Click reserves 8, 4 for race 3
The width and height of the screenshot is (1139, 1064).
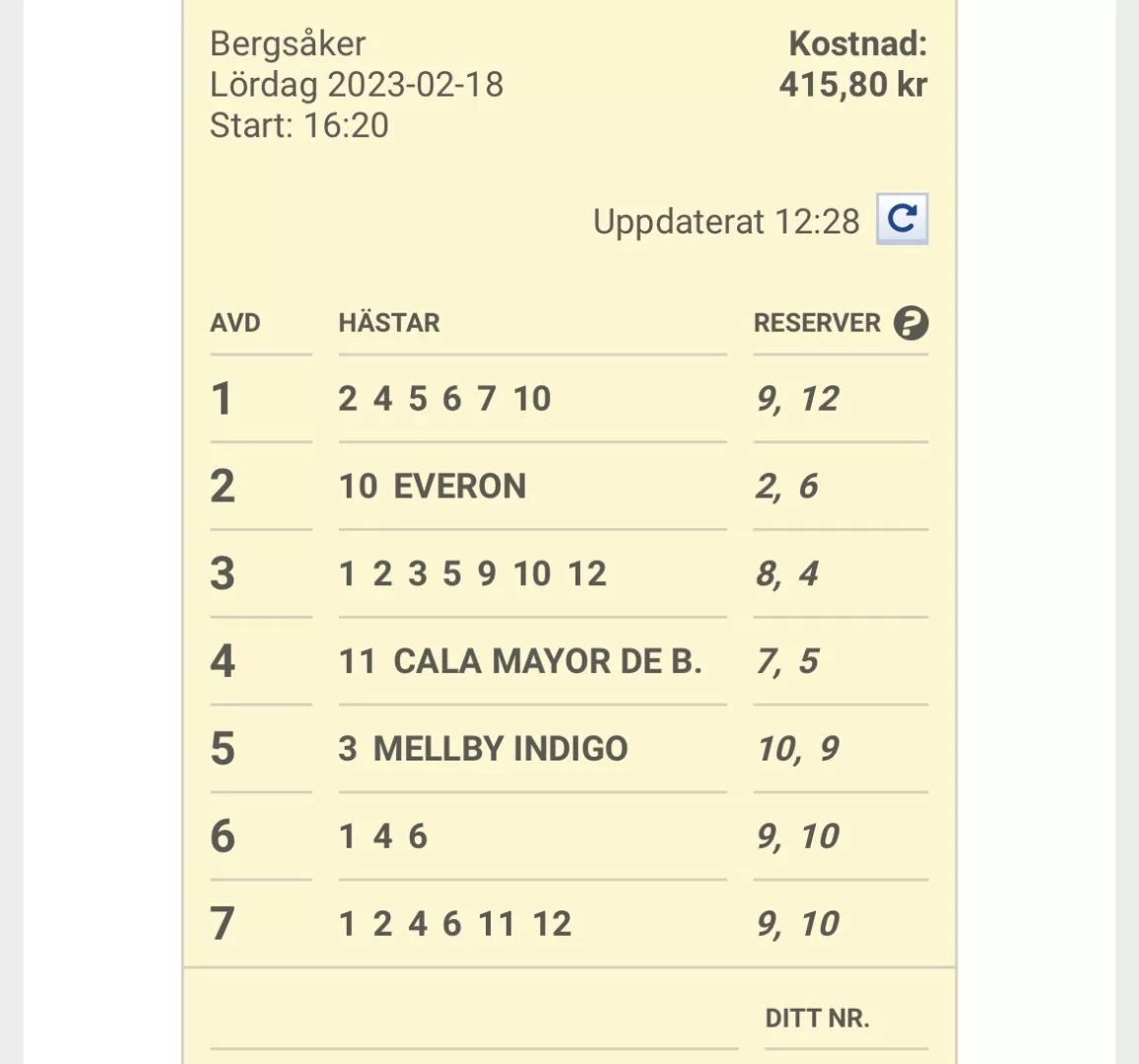tap(787, 574)
